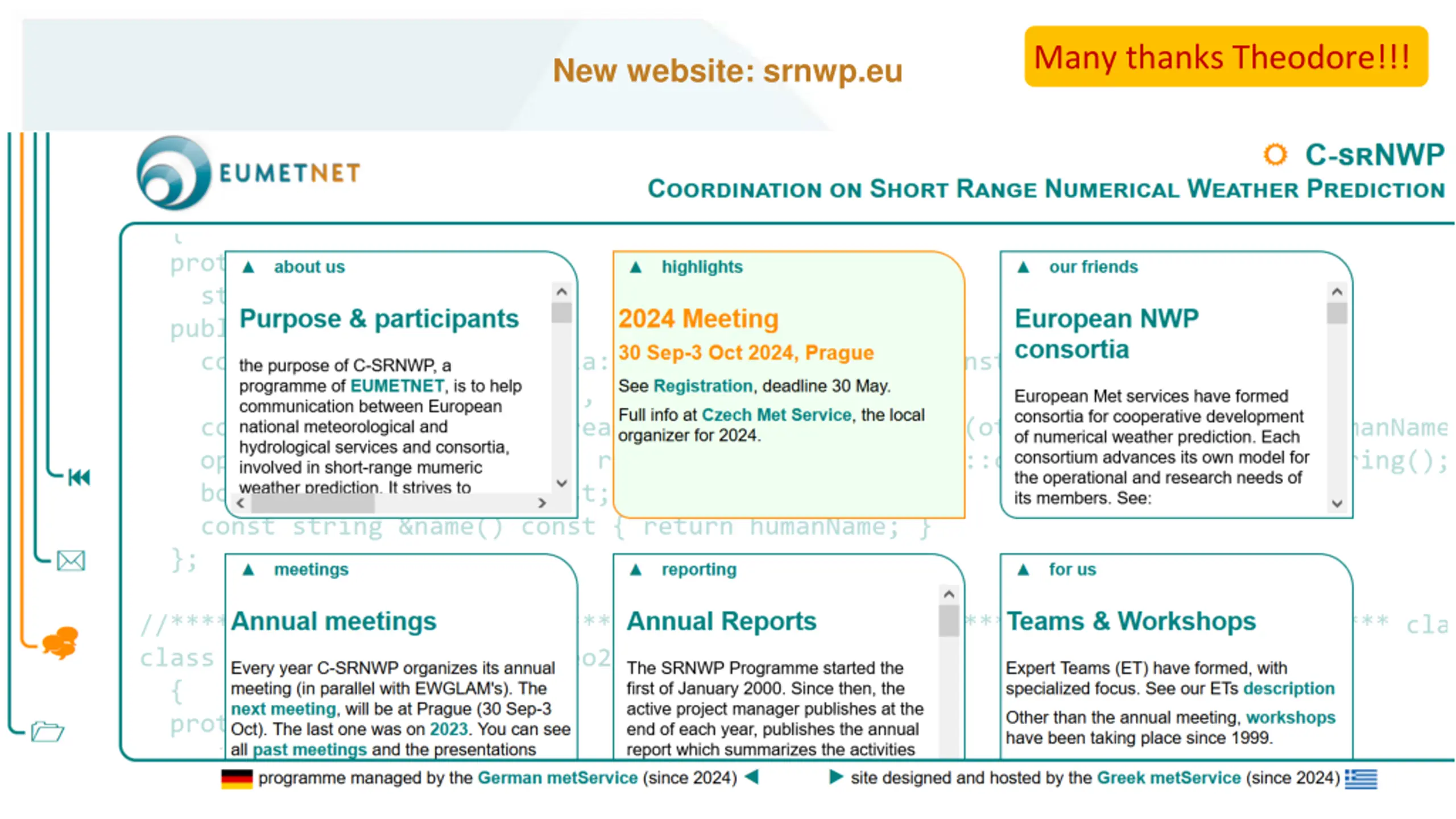Click reporting panel scrollbar thumb
This screenshot has width=1456, height=819.
[948, 621]
